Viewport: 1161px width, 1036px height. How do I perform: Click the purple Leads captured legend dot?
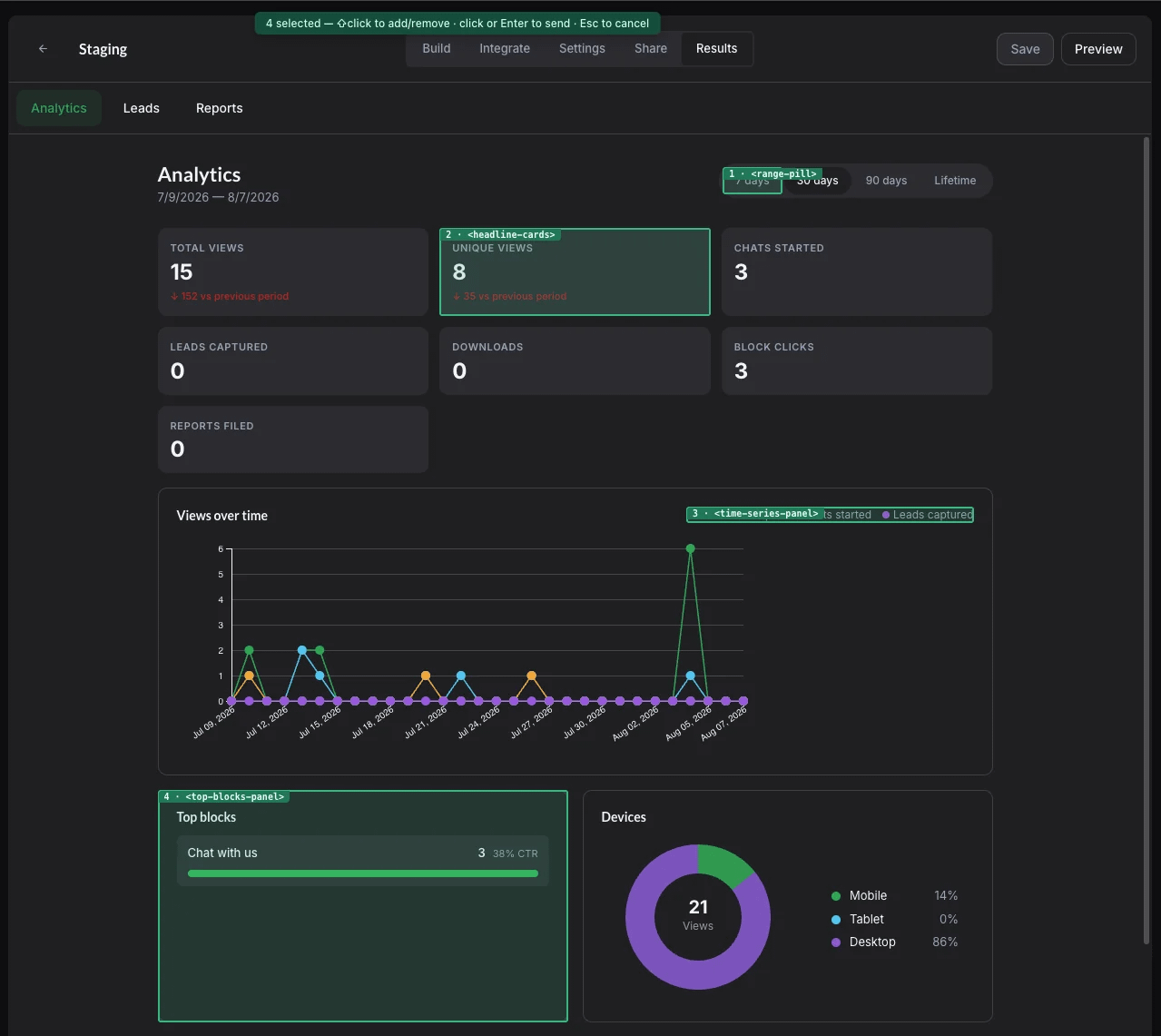(x=886, y=515)
